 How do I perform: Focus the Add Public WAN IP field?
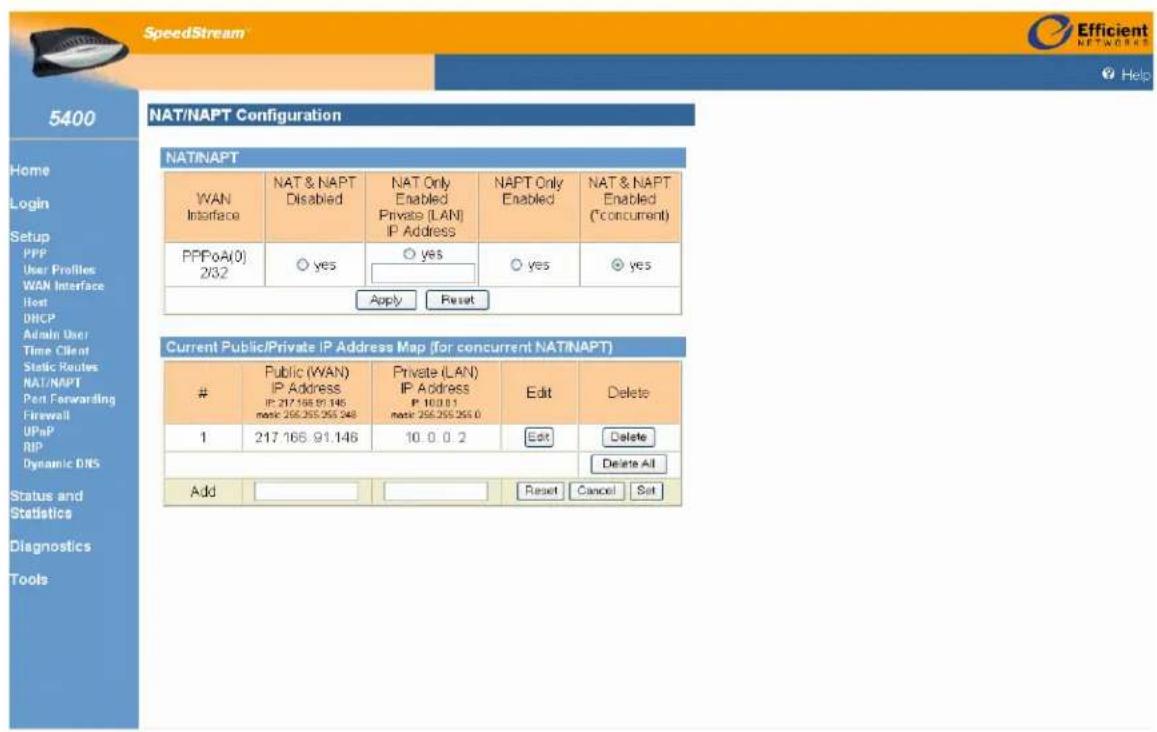coord(306,491)
